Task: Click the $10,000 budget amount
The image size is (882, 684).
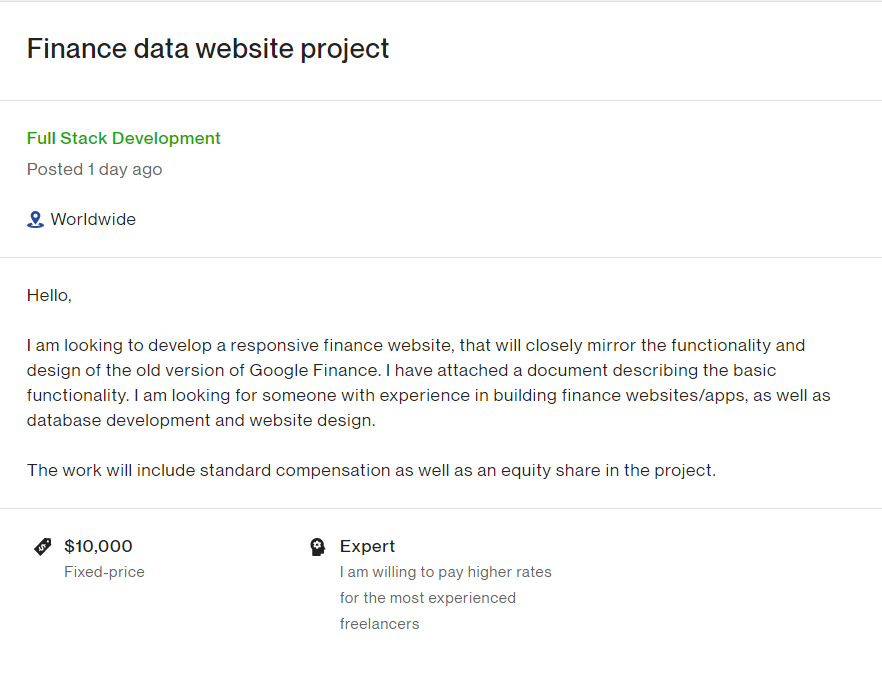Action: click(x=98, y=546)
